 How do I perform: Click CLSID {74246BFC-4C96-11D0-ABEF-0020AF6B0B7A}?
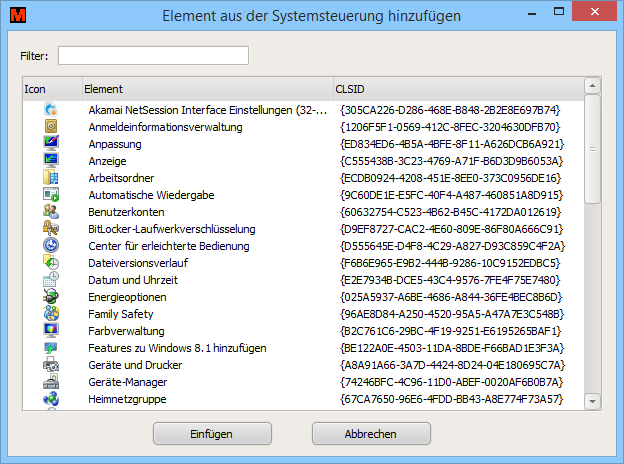click(x=452, y=382)
